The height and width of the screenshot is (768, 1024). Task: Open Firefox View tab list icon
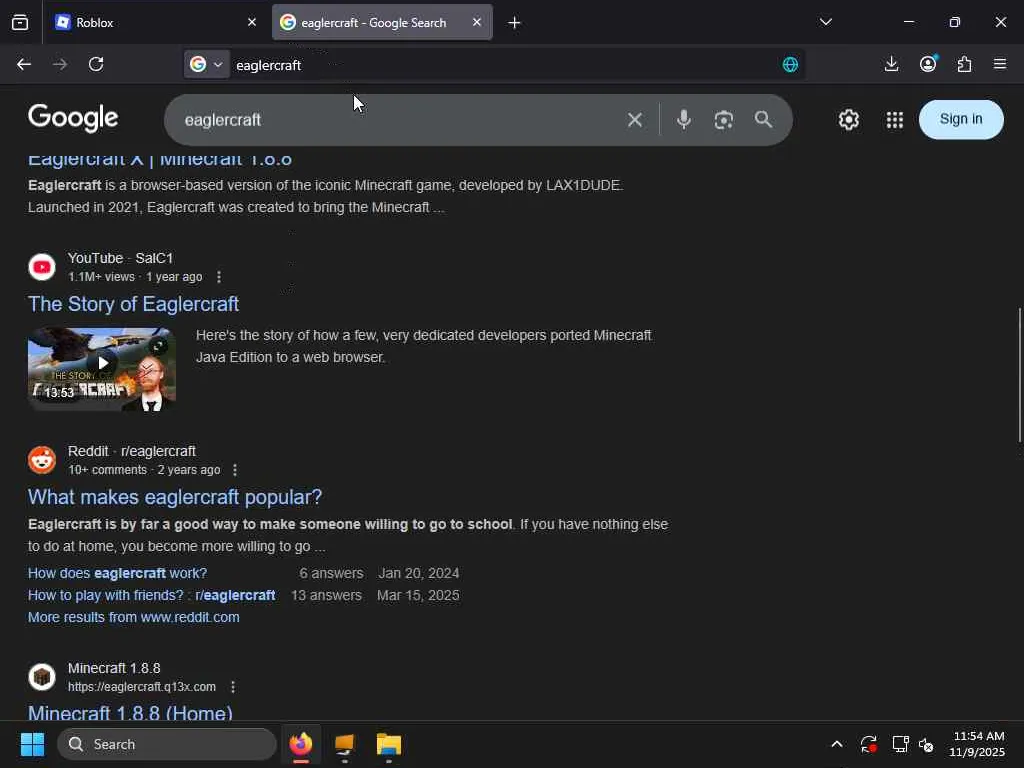coord(20,22)
